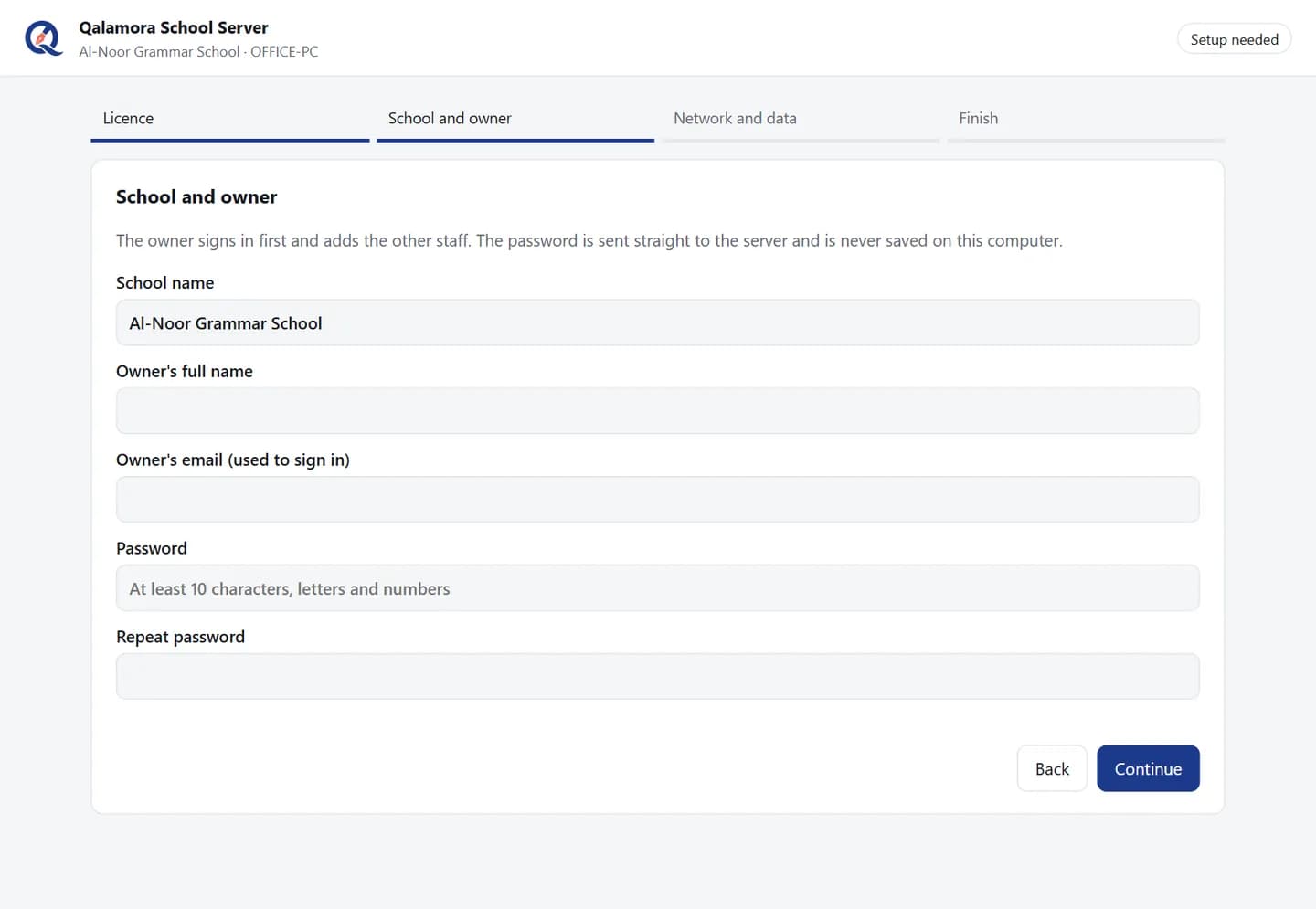This screenshot has height=909, width=1316.
Task: Click the password privacy description text
Action: 589,241
